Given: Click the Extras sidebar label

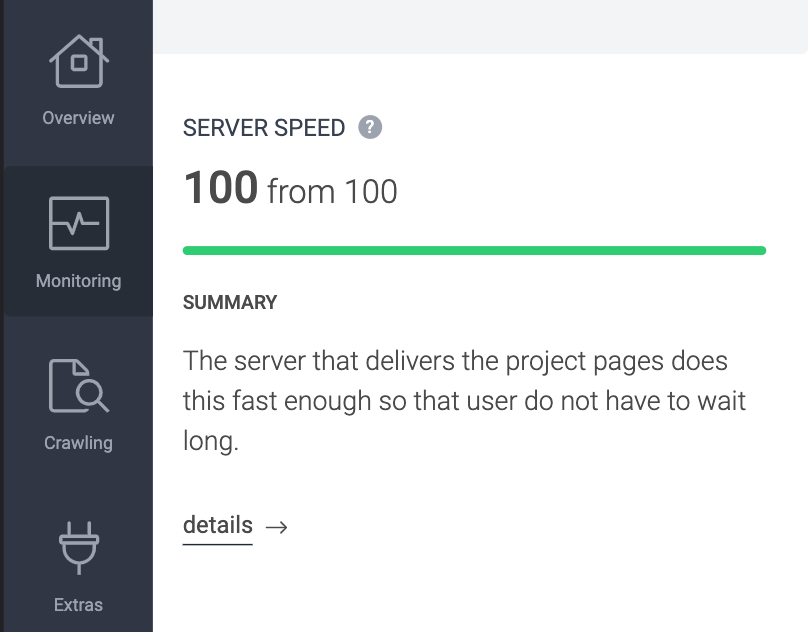Looking at the screenshot, I should click(x=78, y=605).
